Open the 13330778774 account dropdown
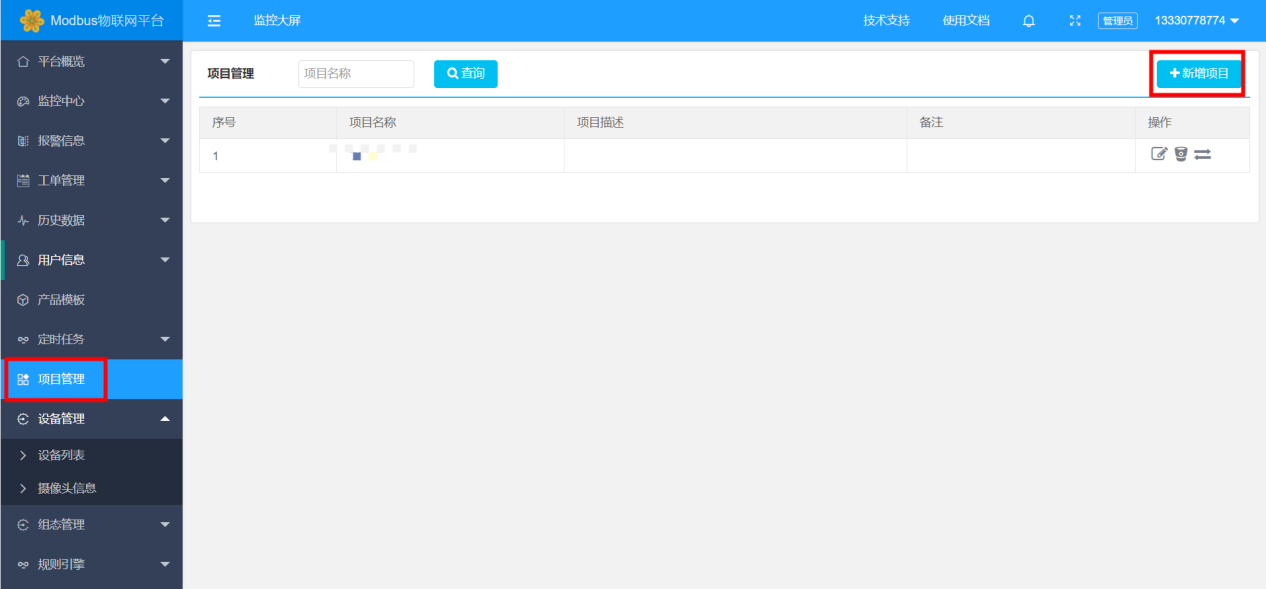Screen dimensions: 1266x589 click(1196, 21)
